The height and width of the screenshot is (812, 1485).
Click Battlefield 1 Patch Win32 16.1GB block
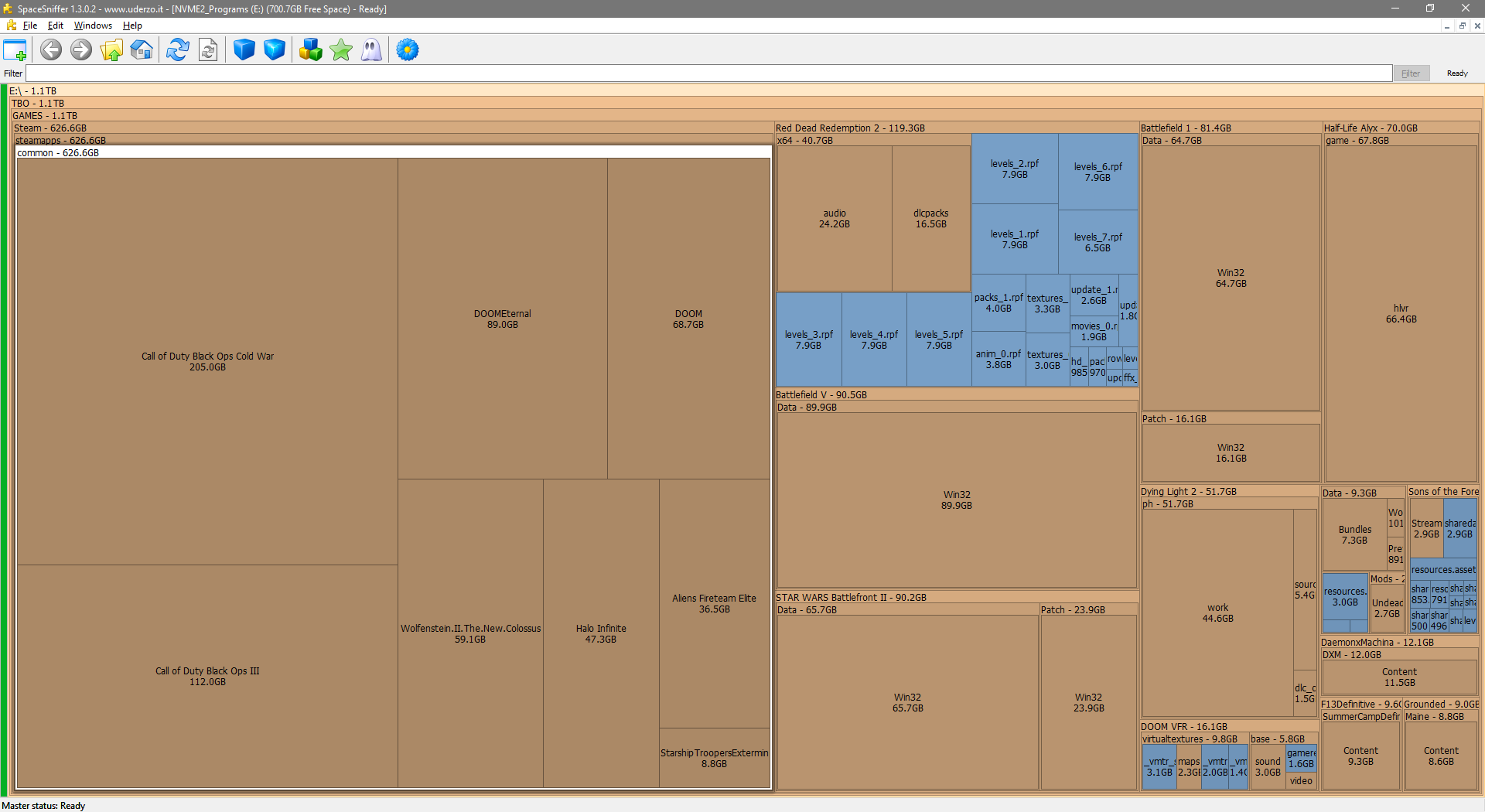point(1231,452)
